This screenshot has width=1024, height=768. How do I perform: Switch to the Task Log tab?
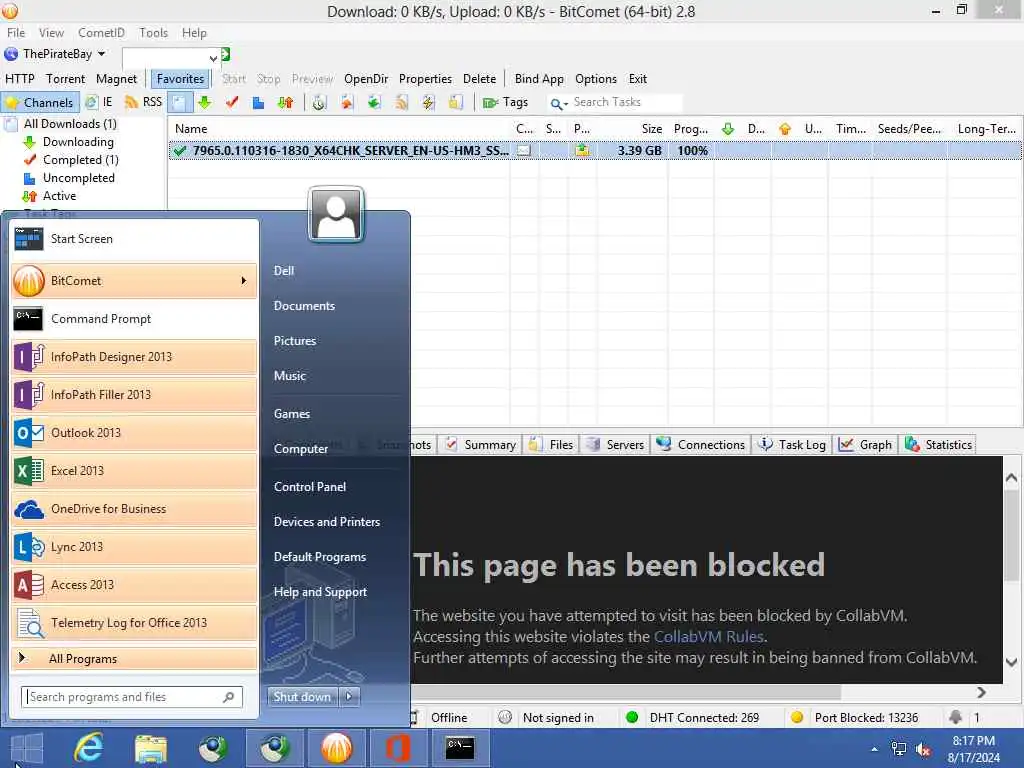[x=792, y=445]
